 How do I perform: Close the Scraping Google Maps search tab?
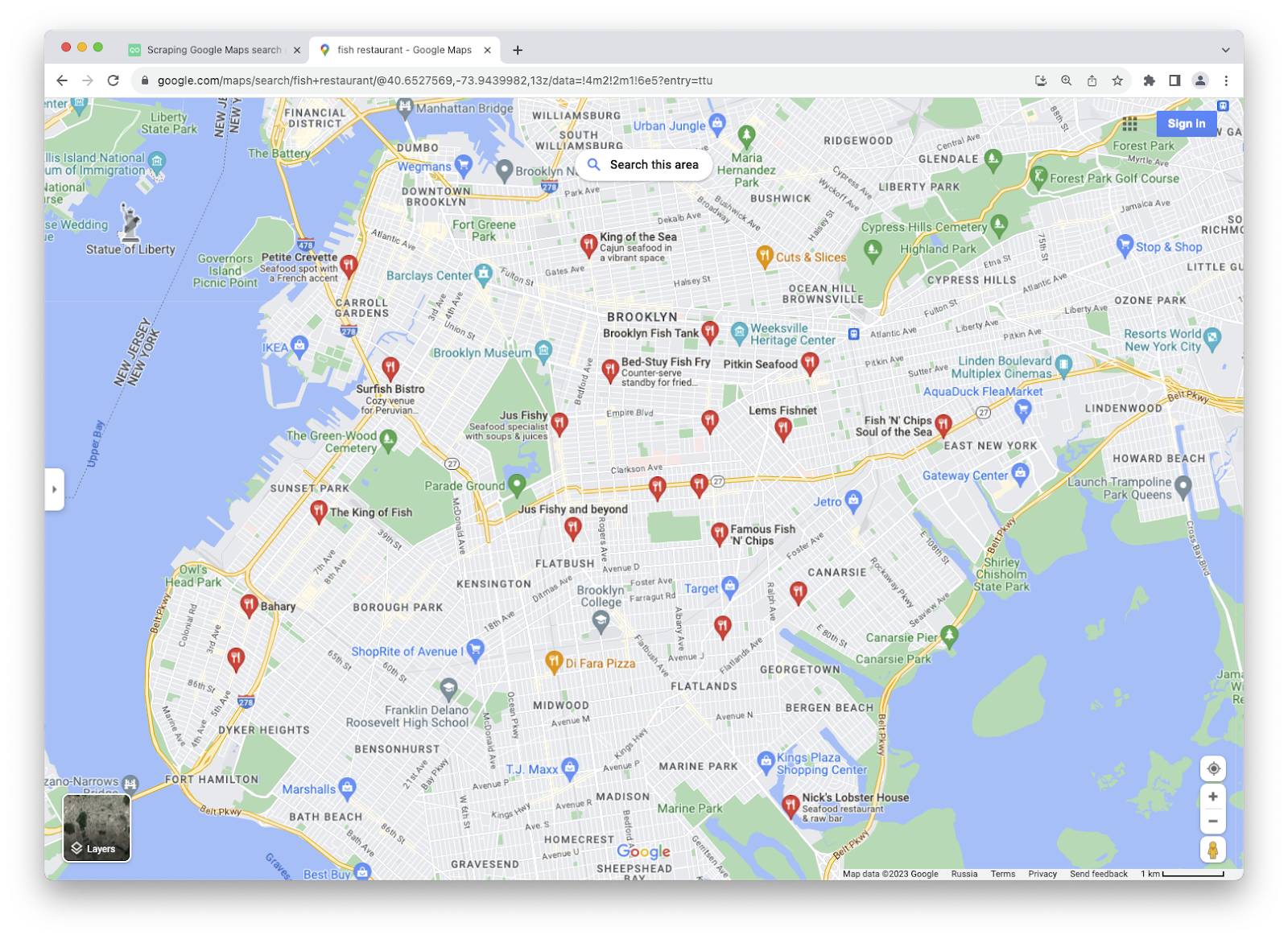[297, 50]
